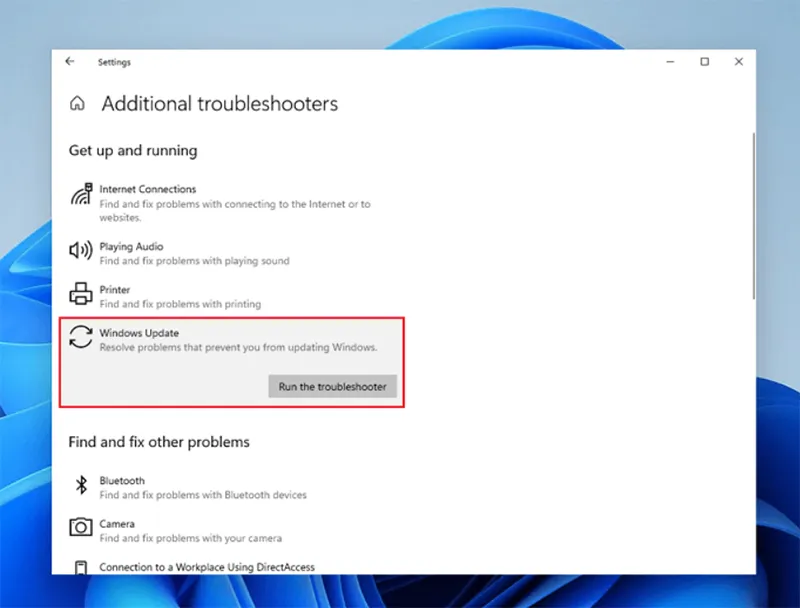Click the Windows Update refresh icon
800x608 pixels.
81,337
